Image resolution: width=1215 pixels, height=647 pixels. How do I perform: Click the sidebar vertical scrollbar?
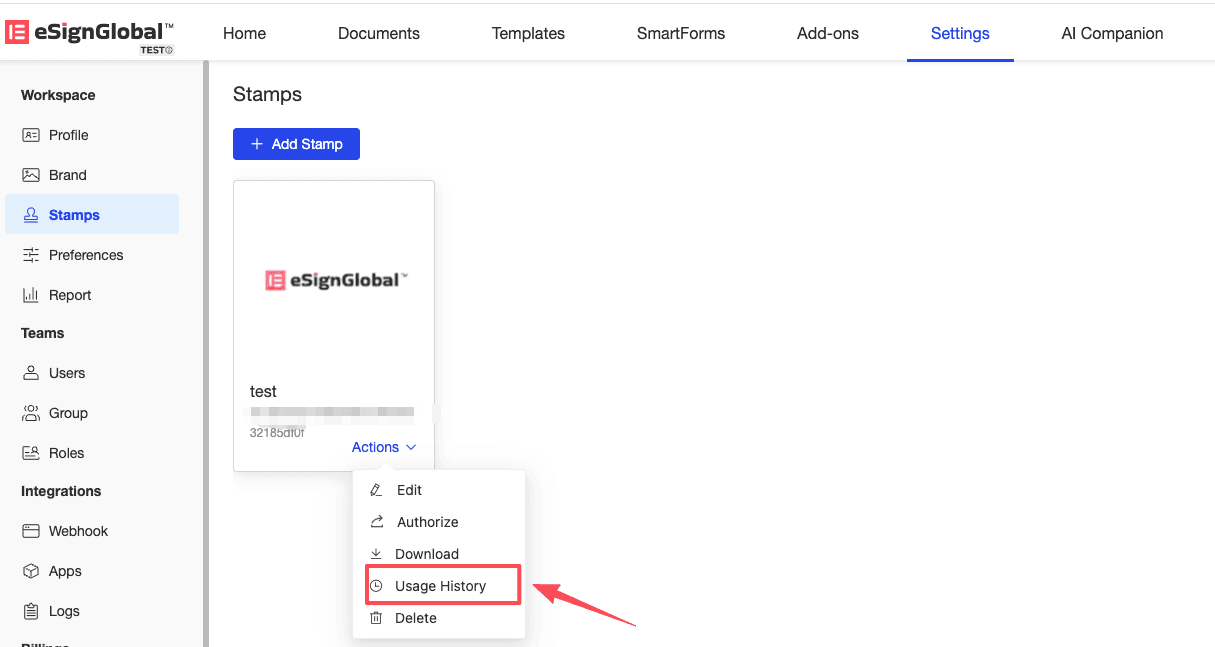[x=206, y=353]
